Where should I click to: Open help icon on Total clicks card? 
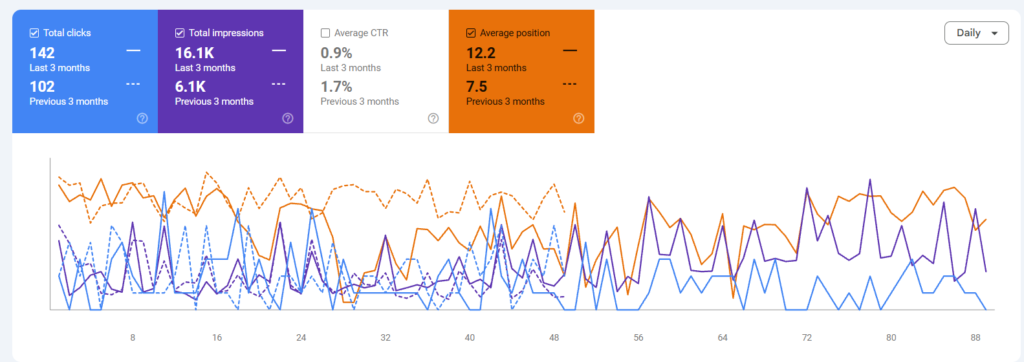(x=142, y=118)
